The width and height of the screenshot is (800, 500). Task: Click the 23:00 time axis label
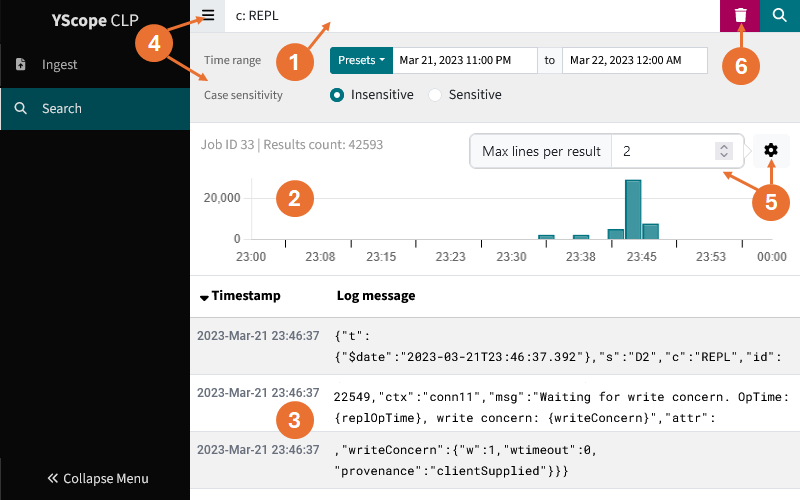tap(251, 257)
